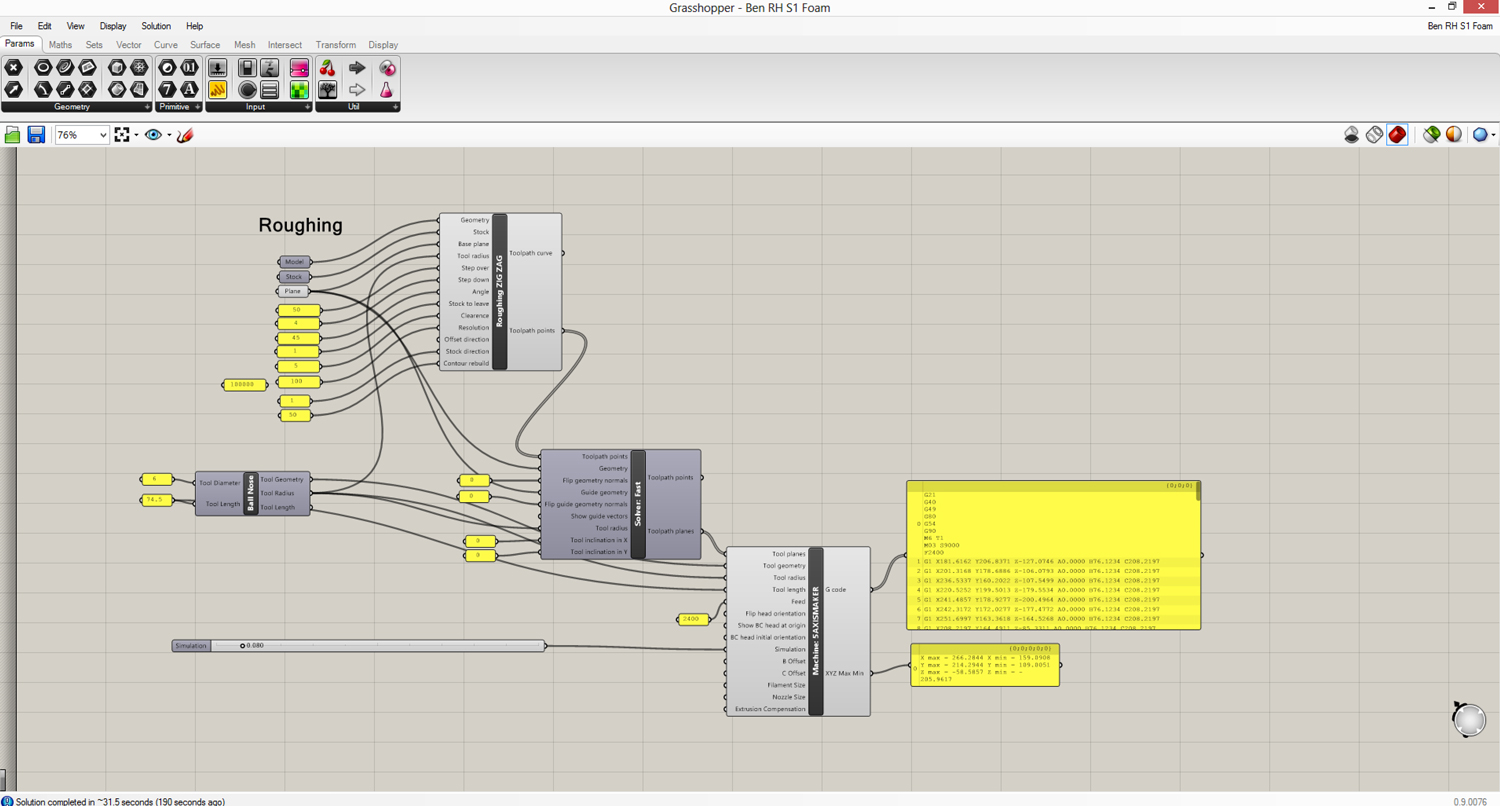The image size is (1500, 806).
Task: Select the Point parameter icon
Action: [13, 67]
